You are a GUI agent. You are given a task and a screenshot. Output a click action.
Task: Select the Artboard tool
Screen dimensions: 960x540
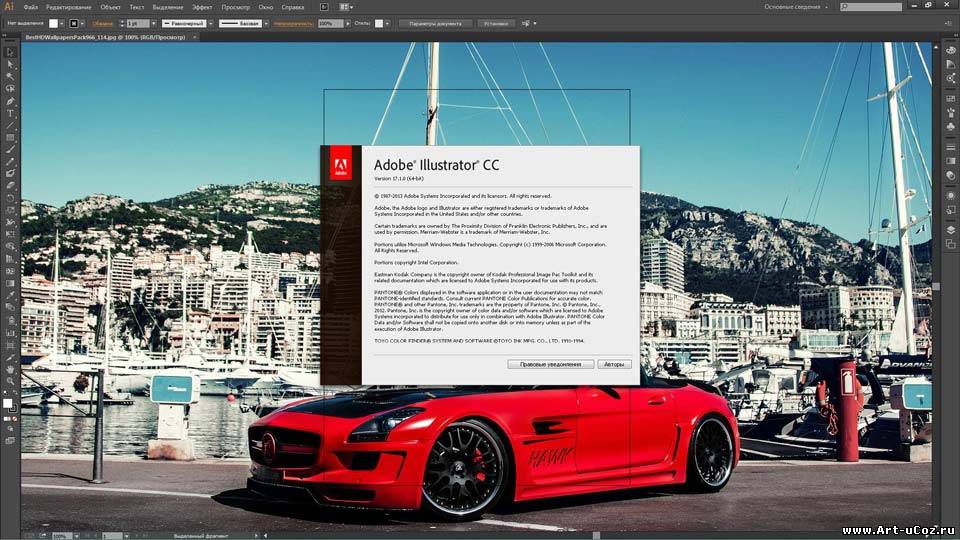10,345
